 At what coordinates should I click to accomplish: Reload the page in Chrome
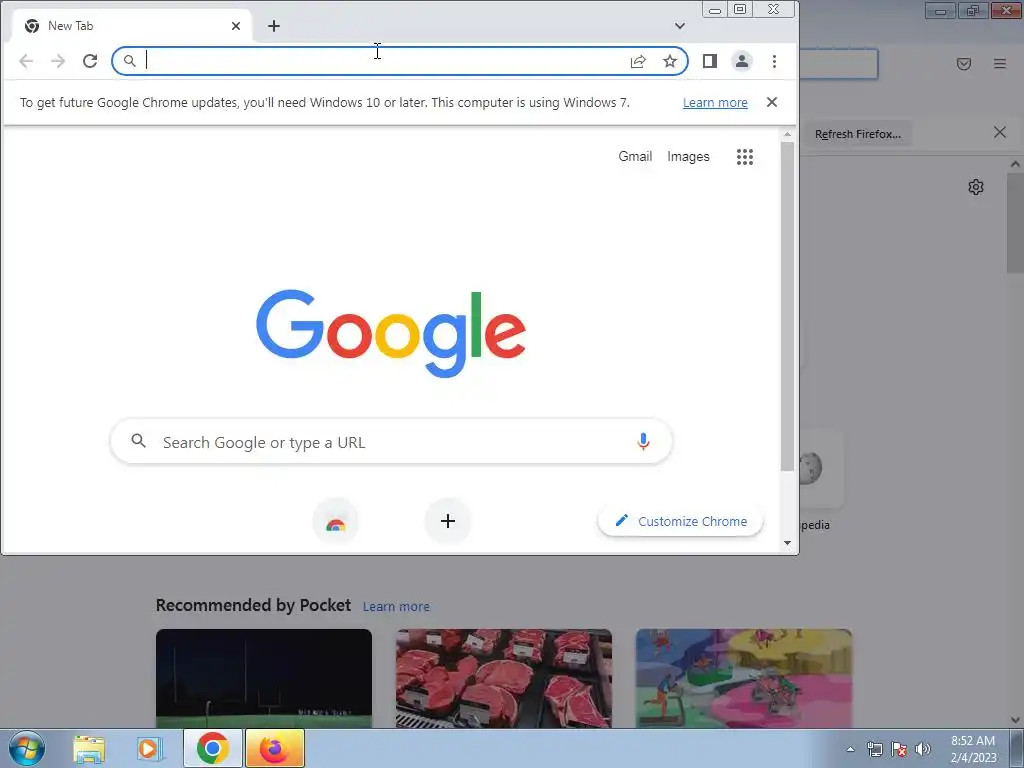click(90, 61)
